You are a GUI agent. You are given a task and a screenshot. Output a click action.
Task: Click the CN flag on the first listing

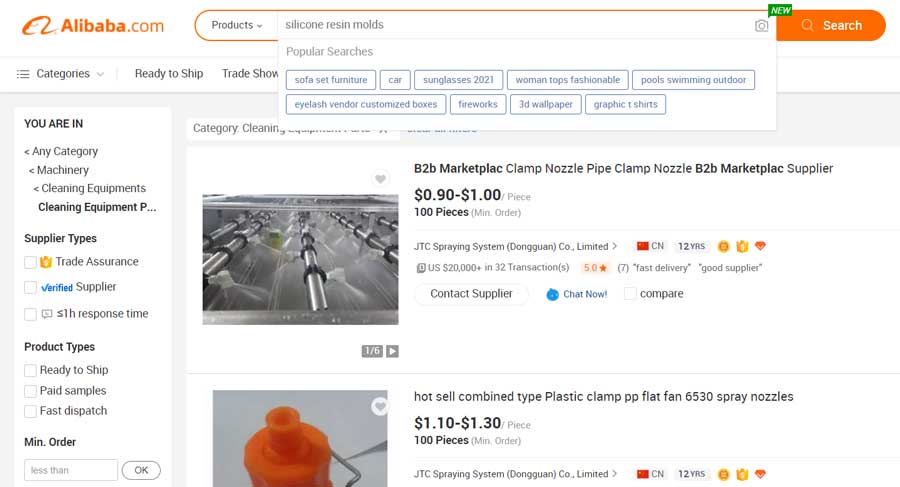(x=643, y=246)
